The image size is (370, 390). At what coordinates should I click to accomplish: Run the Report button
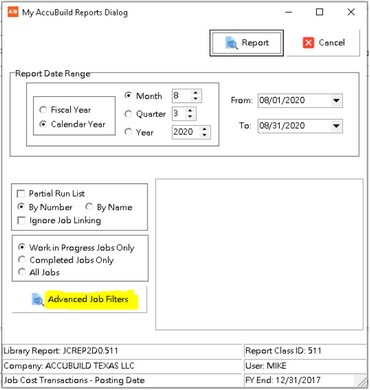coord(246,43)
